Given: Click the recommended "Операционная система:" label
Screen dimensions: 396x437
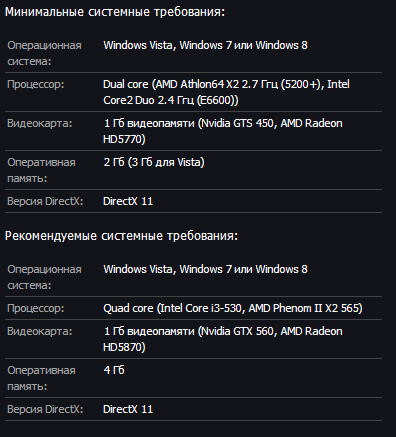Looking at the screenshot, I should (x=44, y=277).
